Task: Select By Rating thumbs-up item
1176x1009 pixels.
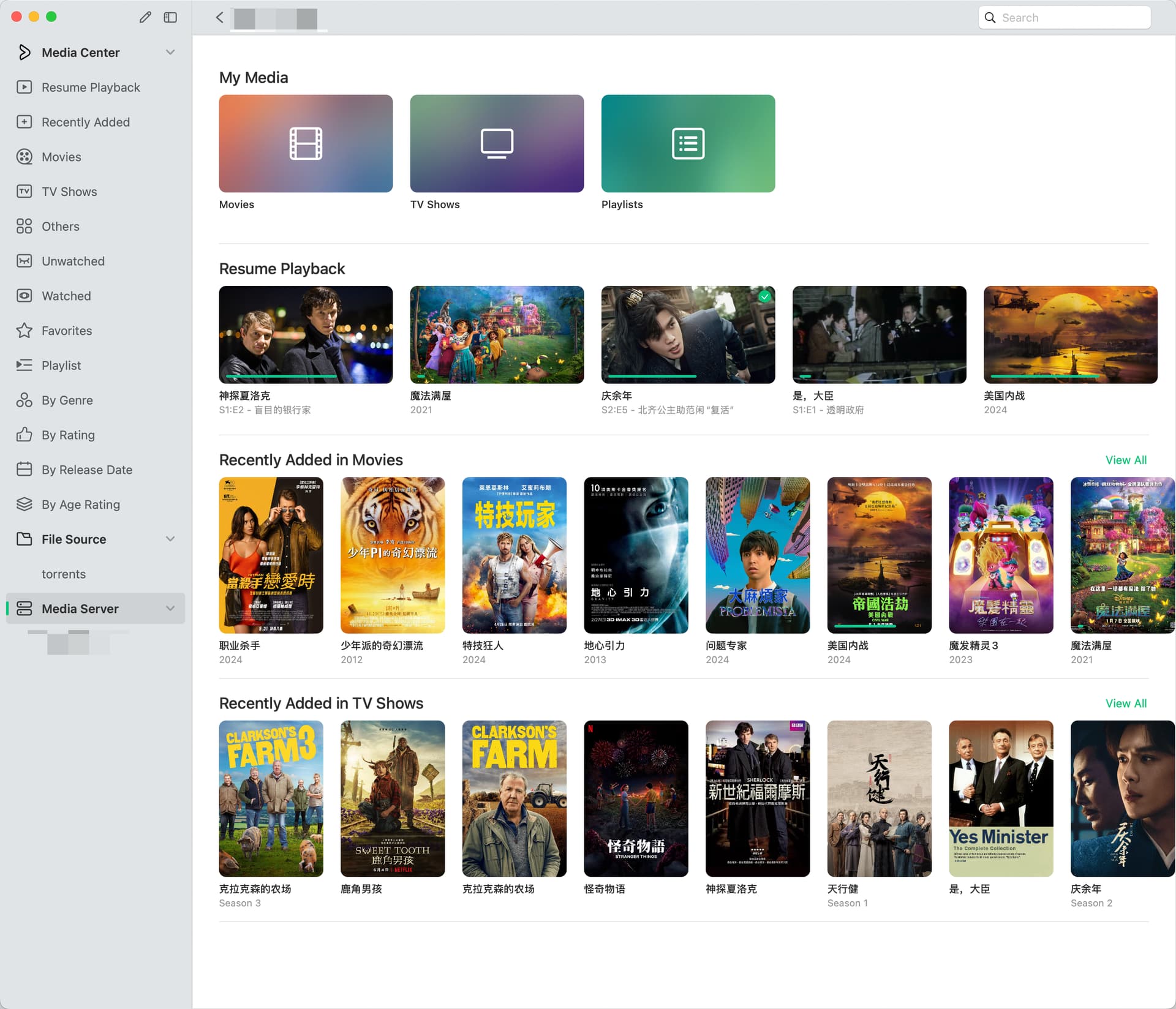Action: click(x=68, y=435)
